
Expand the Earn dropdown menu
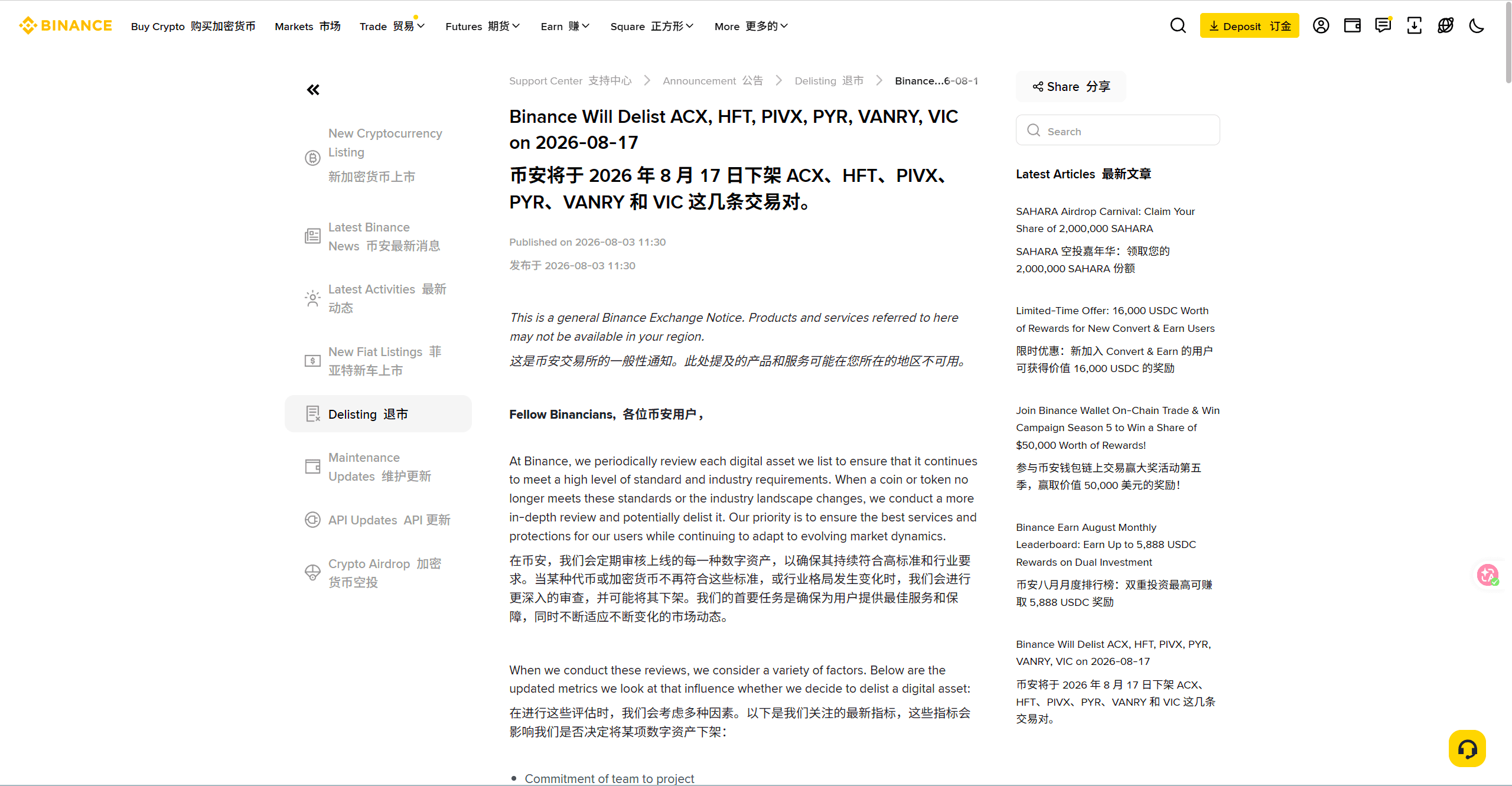pos(565,26)
